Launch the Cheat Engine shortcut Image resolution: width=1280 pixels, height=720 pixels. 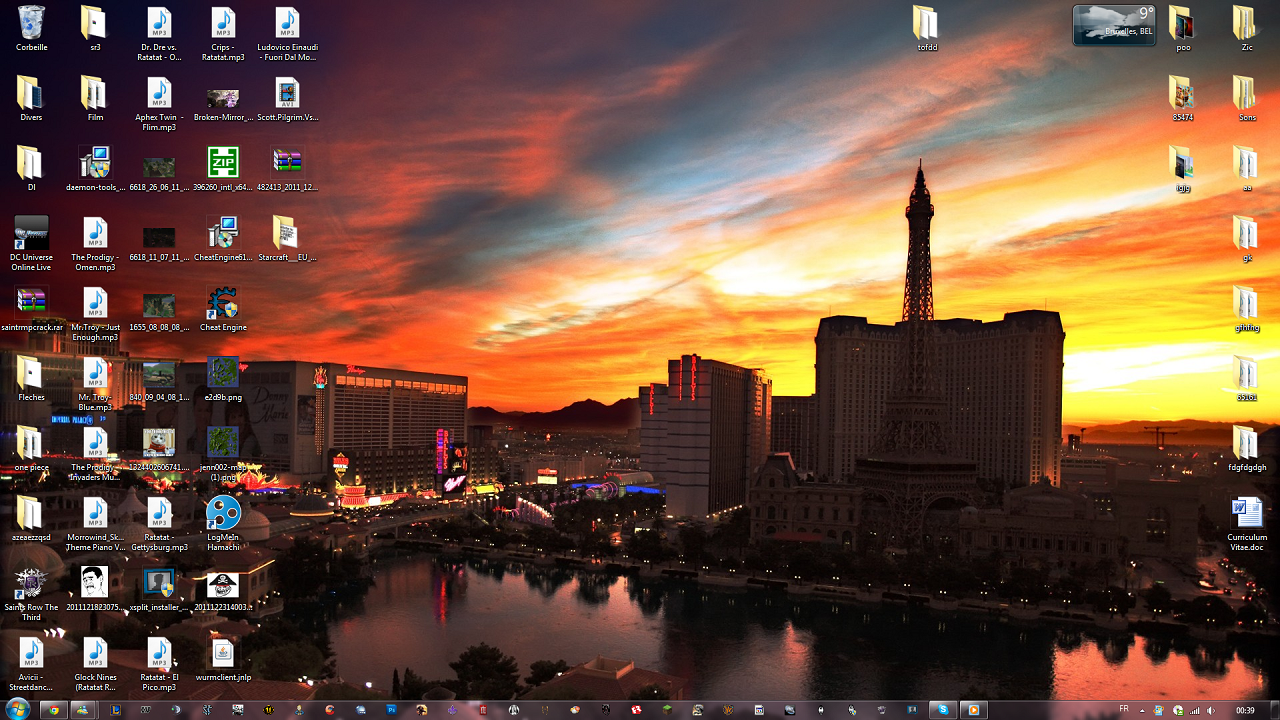[x=223, y=308]
